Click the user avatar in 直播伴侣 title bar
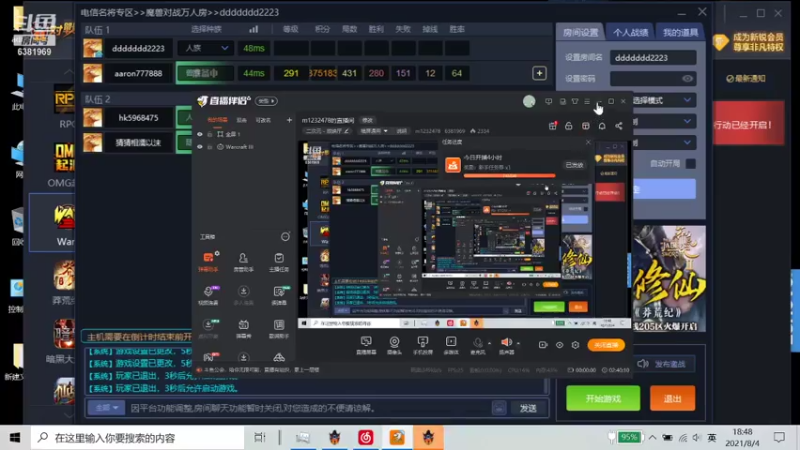Image resolution: width=800 pixels, height=450 pixels. coord(529,101)
